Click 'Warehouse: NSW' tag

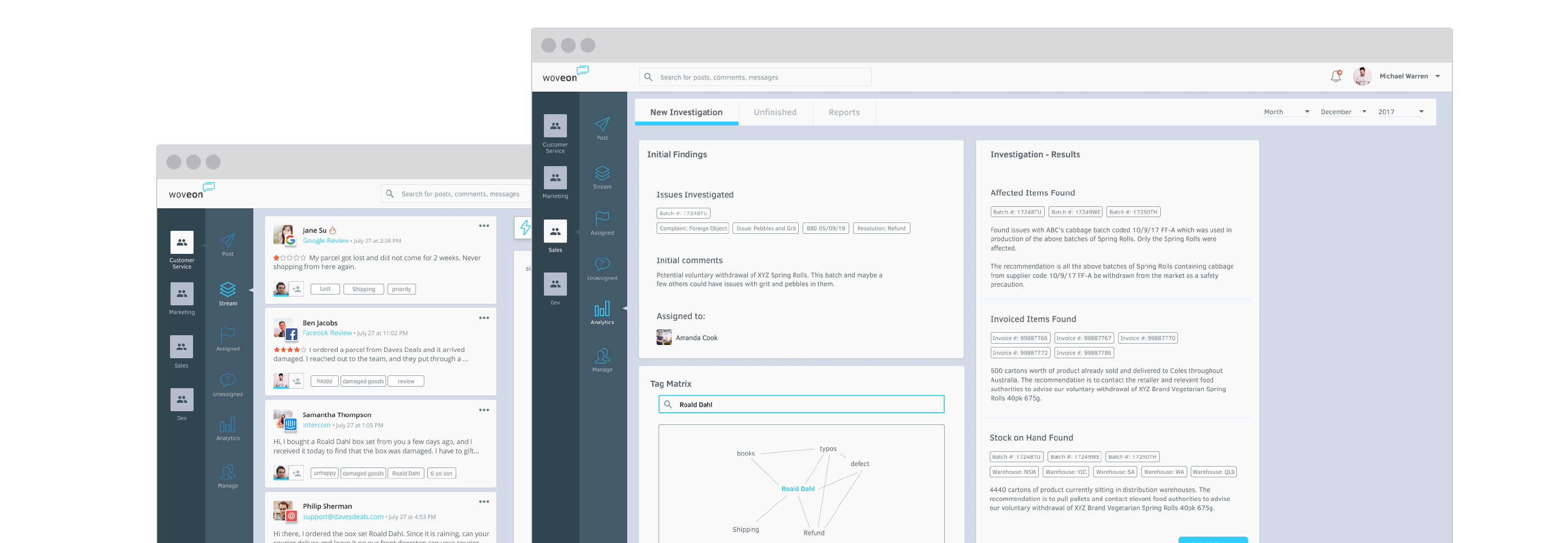pyautogui.click(x=1013, y=472)
